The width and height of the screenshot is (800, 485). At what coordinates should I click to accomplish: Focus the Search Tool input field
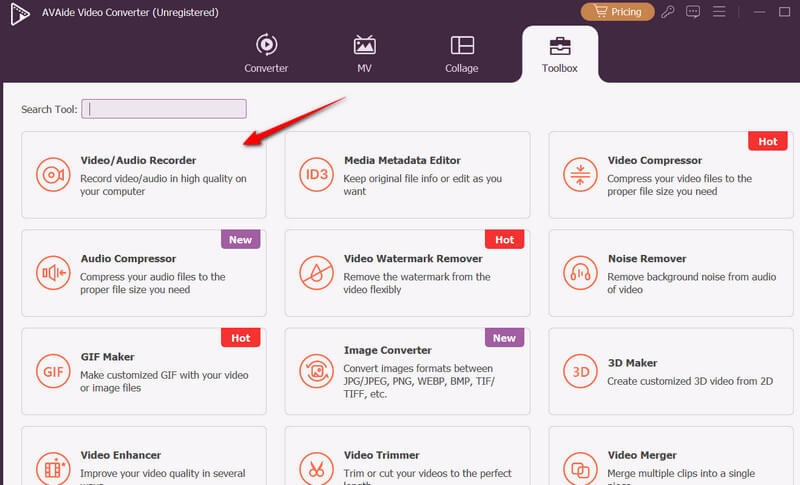click(164, 109)
